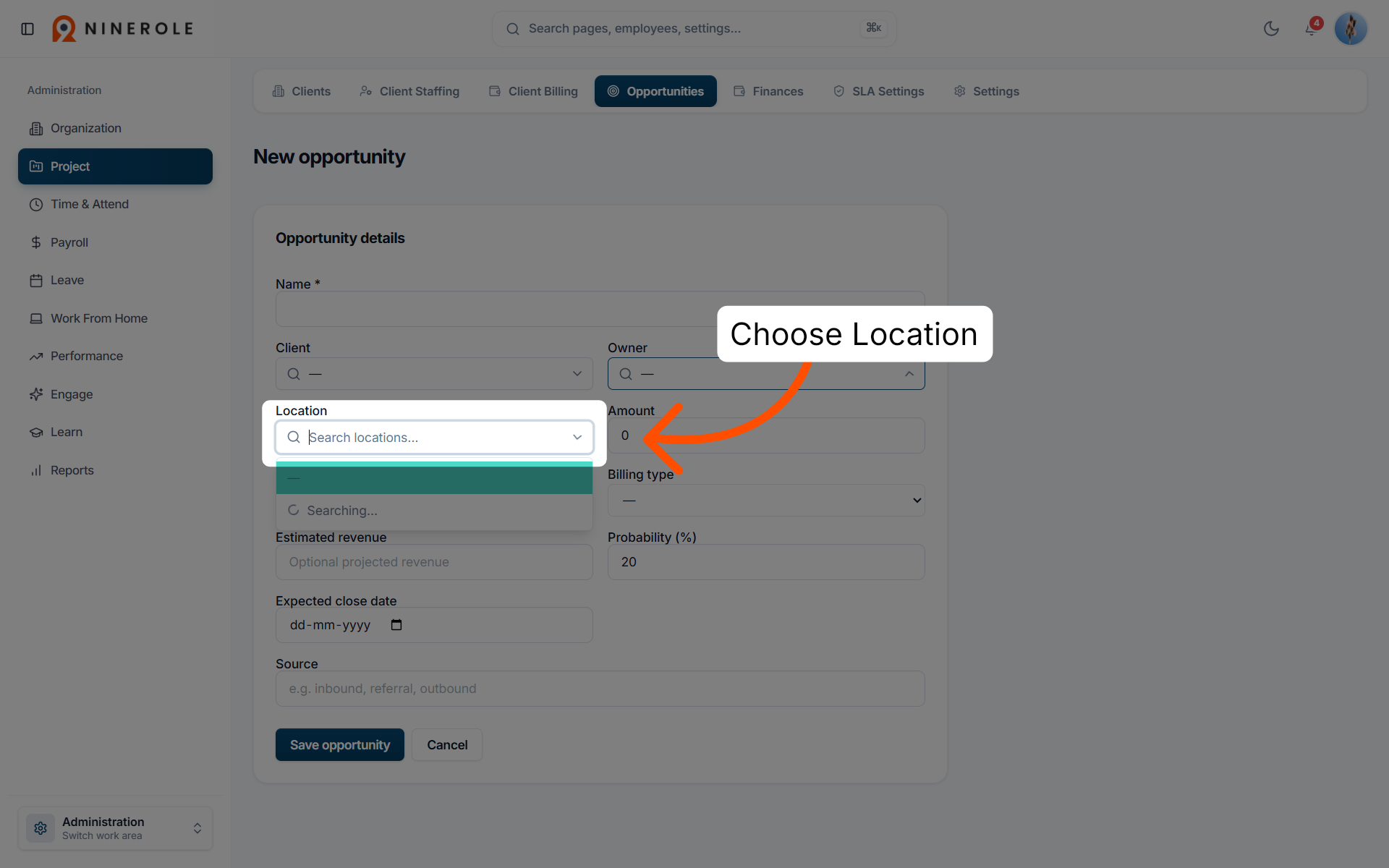Go to Engage section

click(115, 394)
